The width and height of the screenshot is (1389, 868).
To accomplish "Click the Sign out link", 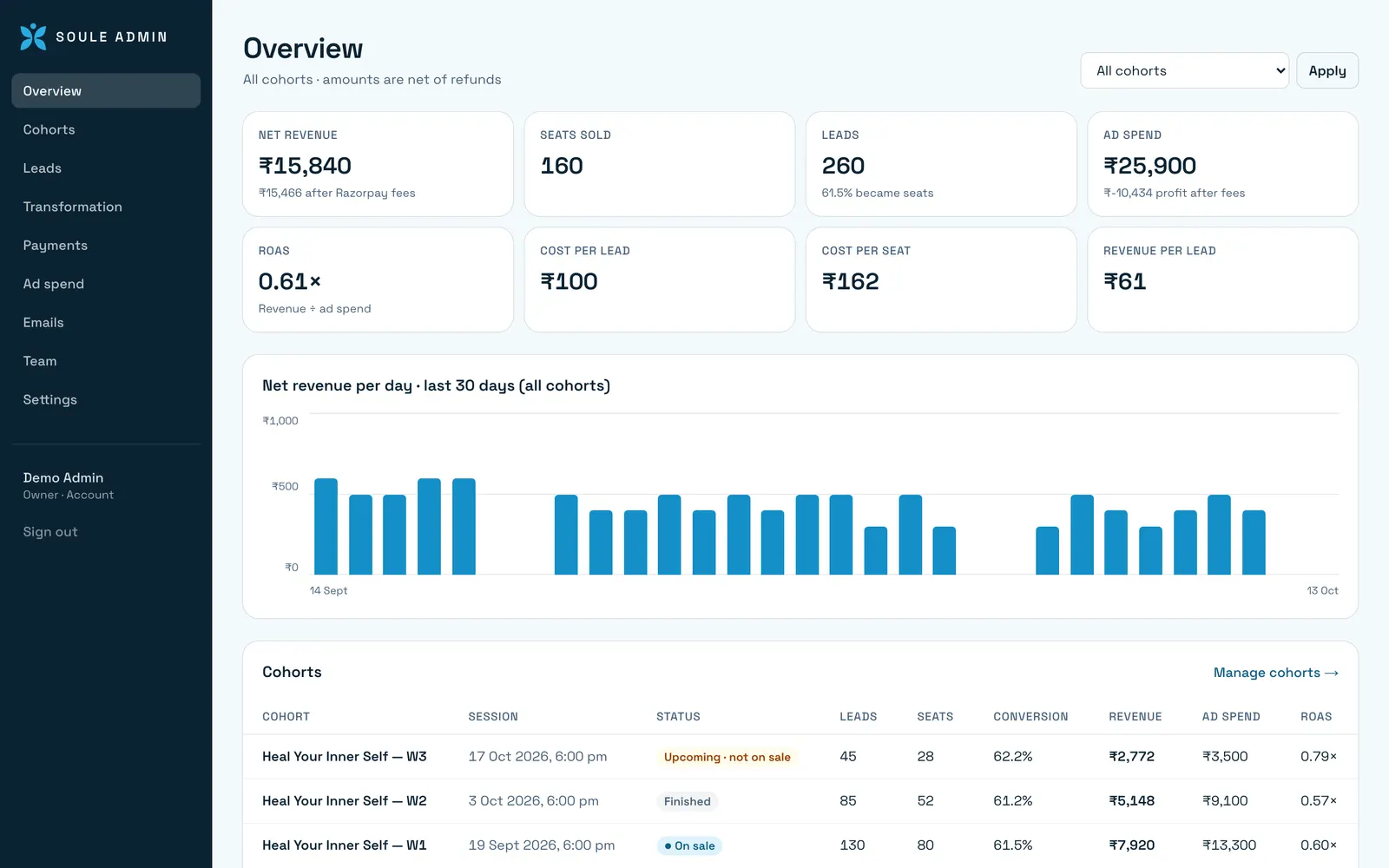I will [50, 532].
